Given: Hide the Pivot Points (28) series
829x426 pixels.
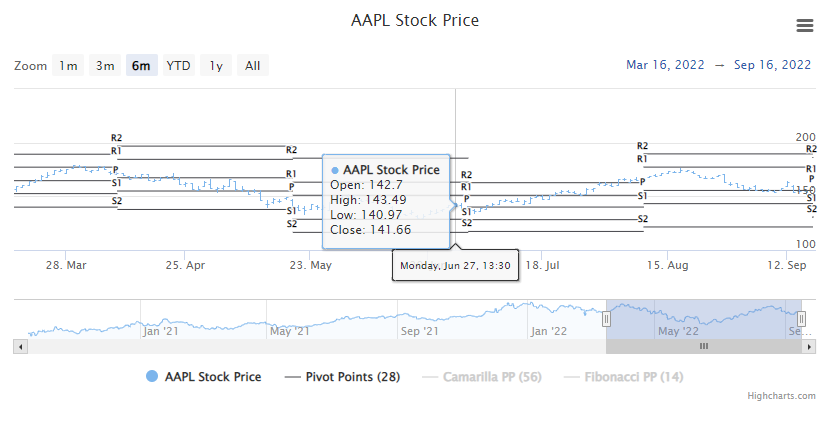Looking at the screenshot, I should 353,377.
